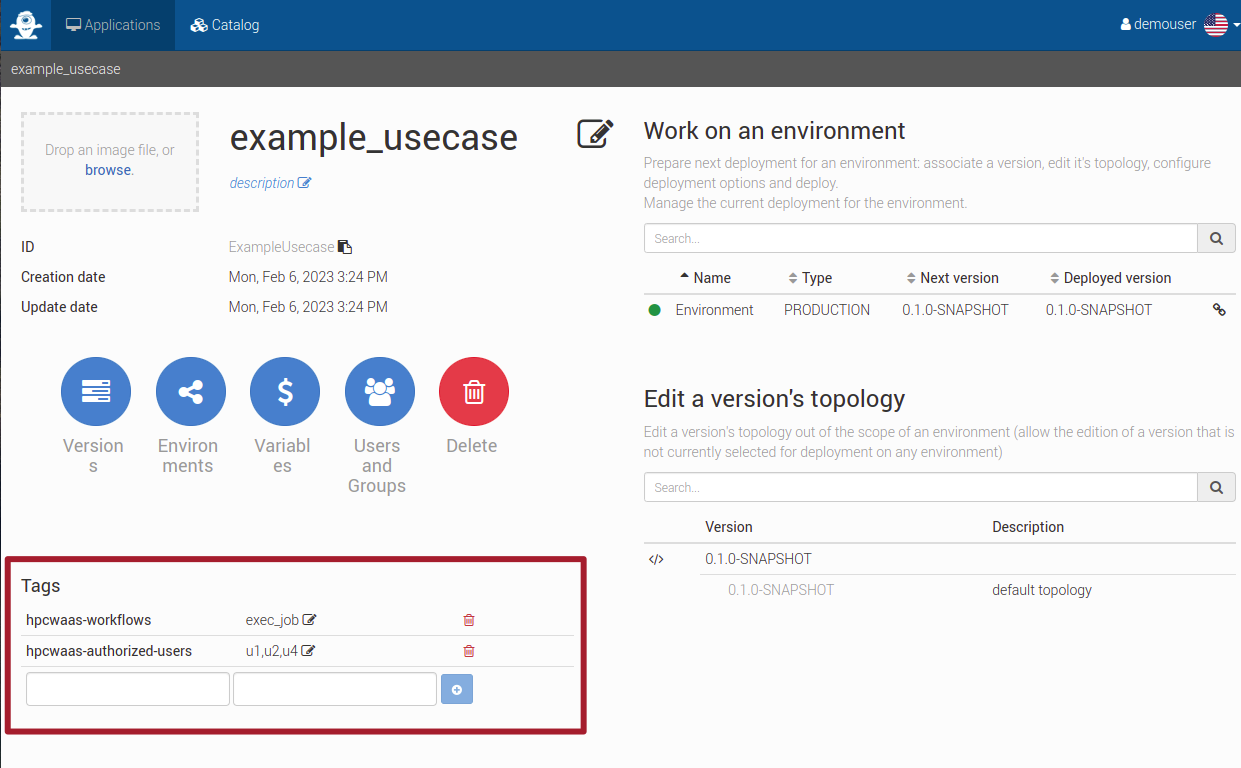Edit the application name with pencil icon

pyautogui.click(x=595, y=134)
